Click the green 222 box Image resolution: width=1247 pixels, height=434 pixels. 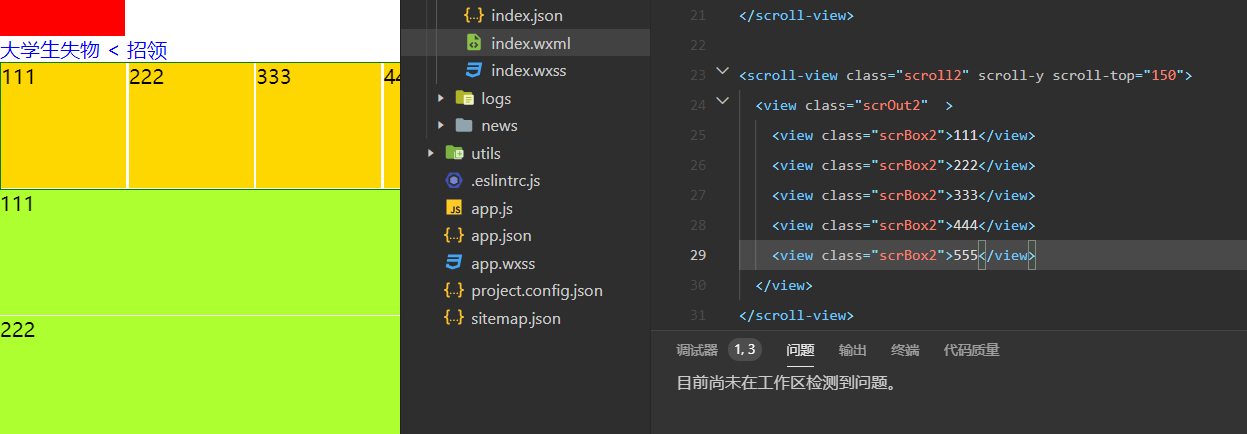tap(200, 375)
